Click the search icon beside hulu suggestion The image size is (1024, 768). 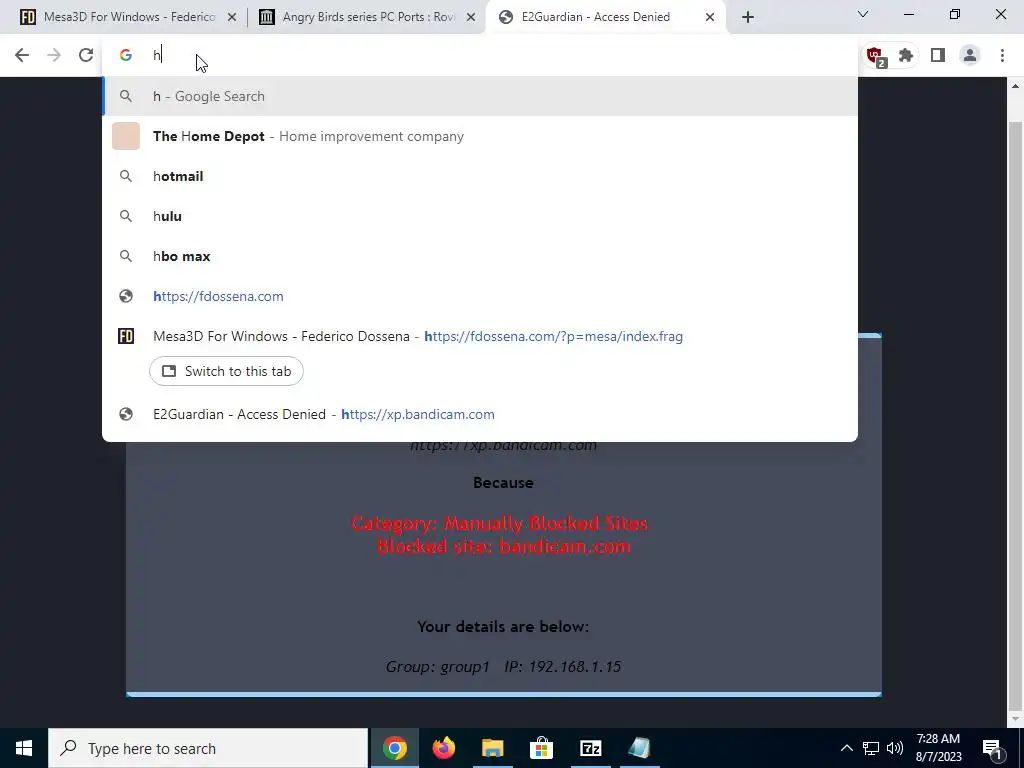pos(126,216)
